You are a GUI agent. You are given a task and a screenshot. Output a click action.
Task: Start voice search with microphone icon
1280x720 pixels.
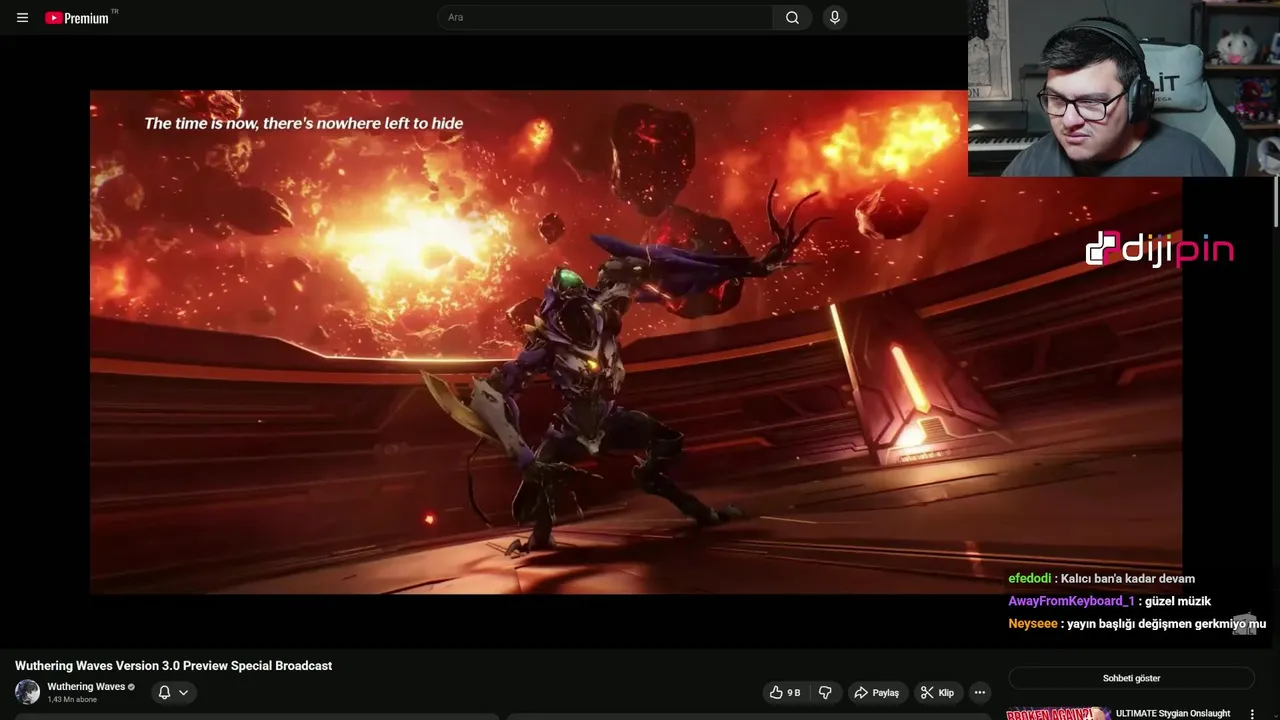click(x=834, y=17)
